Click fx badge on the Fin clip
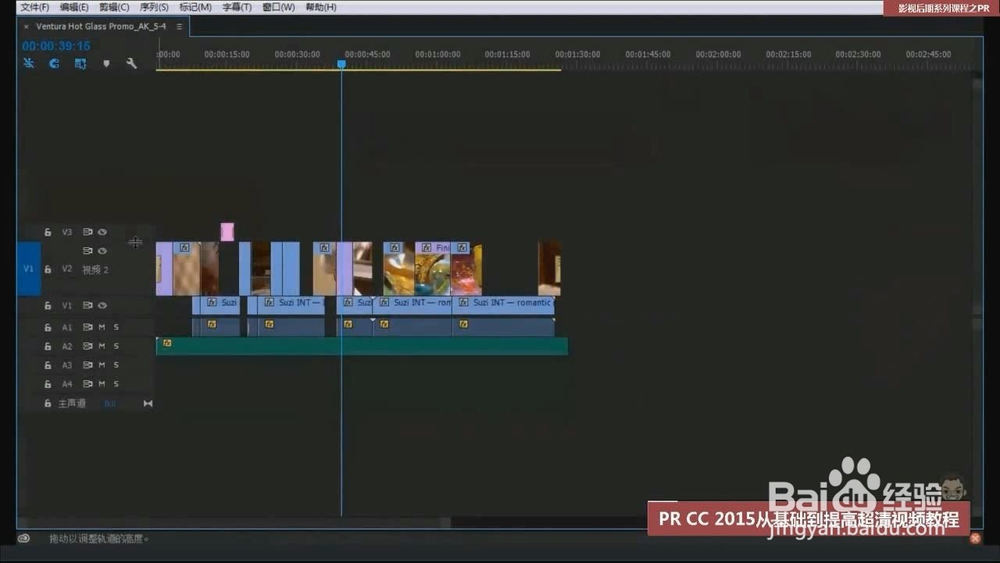This screenshot has height=563, width=1000. (x=427, y=247)
